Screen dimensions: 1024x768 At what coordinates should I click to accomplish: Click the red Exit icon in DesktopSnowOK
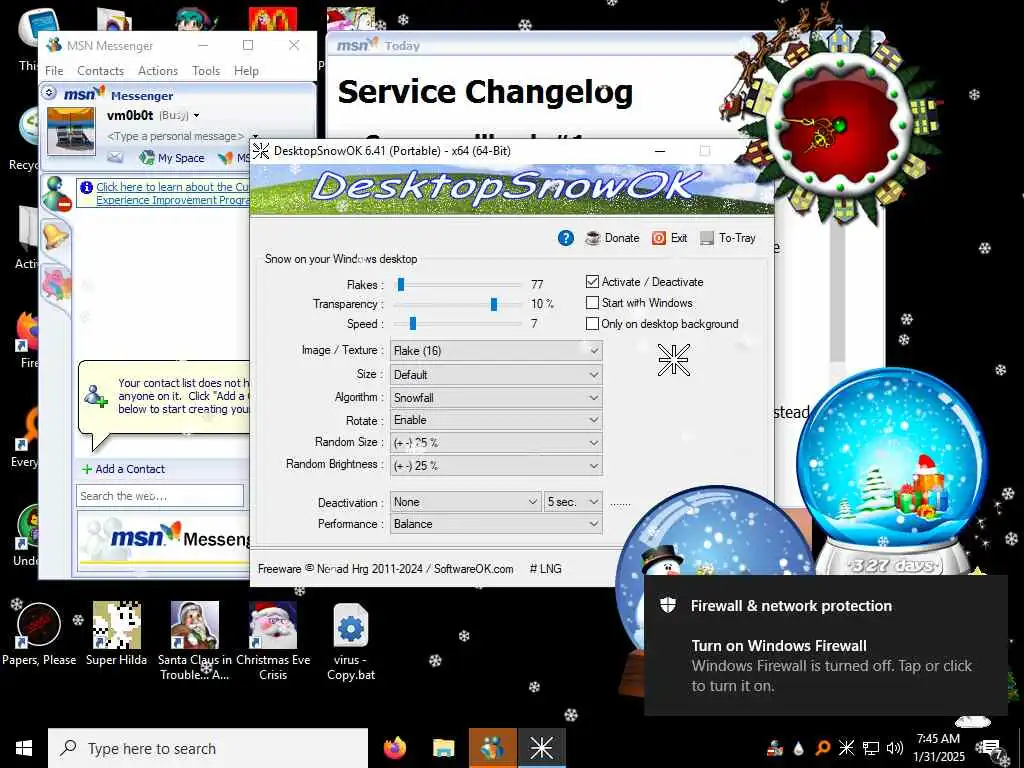(x=659, y=238)
